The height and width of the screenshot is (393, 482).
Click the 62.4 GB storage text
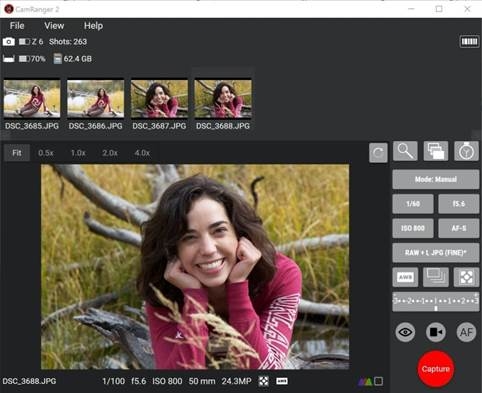click(x=78, y=59)
